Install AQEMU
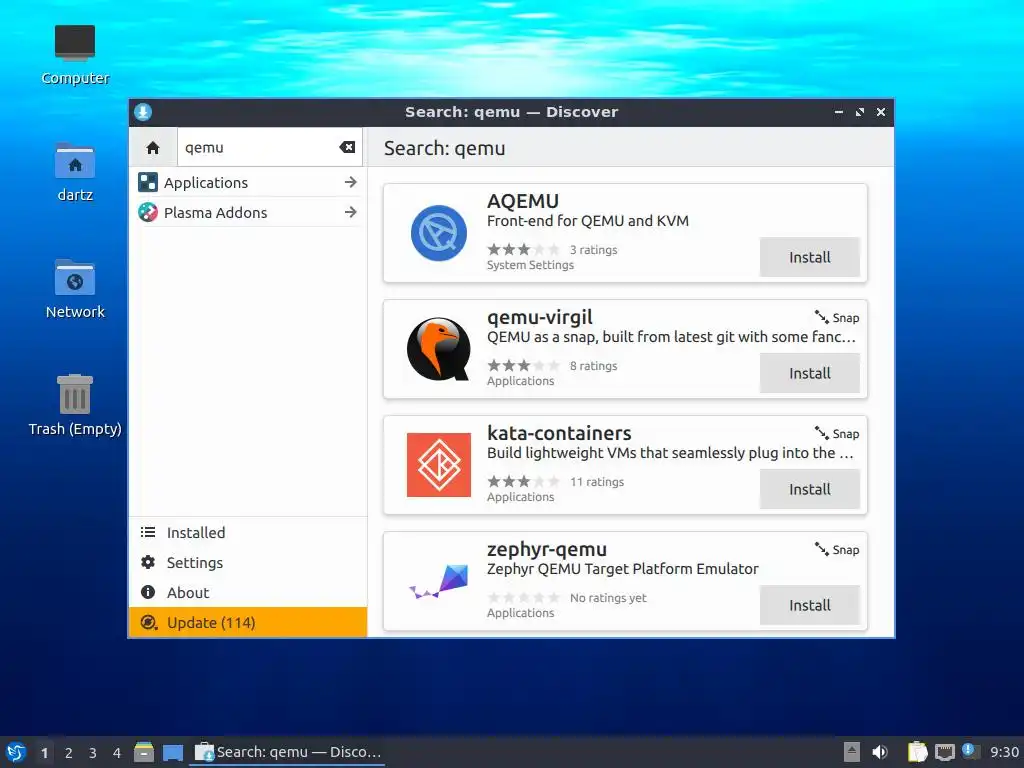The image size is (1024, 768). [810, 257]
